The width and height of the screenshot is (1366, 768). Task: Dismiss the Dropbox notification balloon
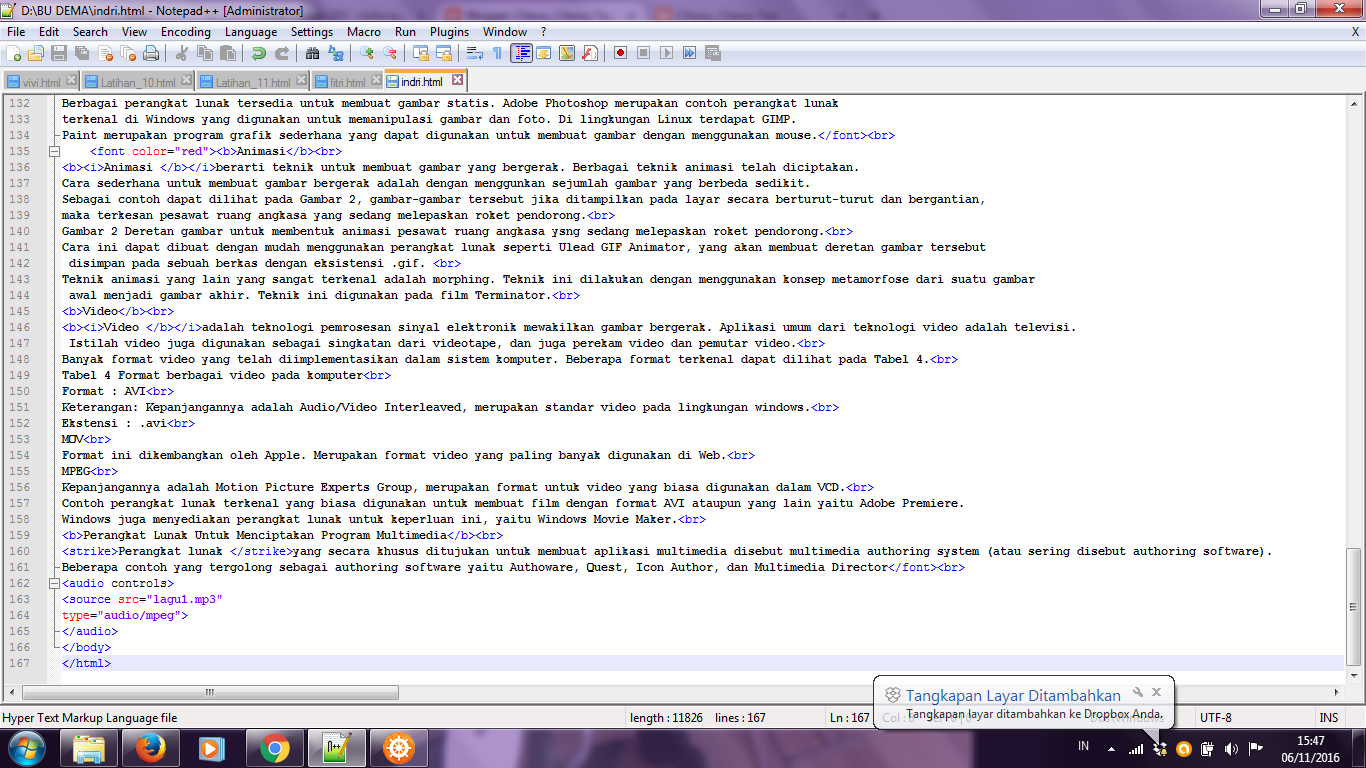[x=1157, y=691]
